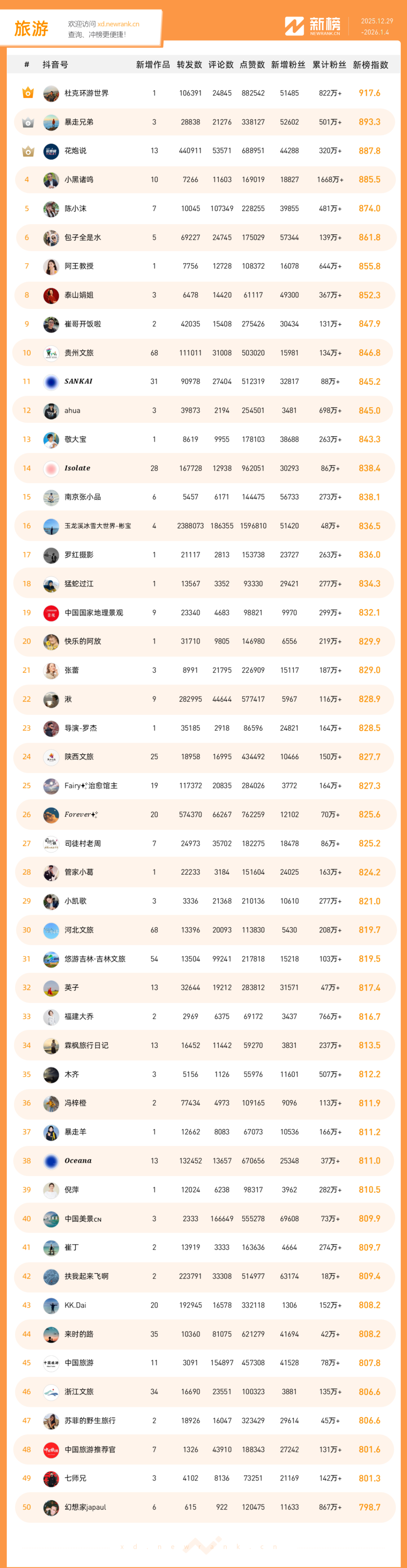Viewport: 407px width, 1568px height.
Task: Click the 幻想家japaul avatar thumbnail
Action: (x=51, y=1507)
